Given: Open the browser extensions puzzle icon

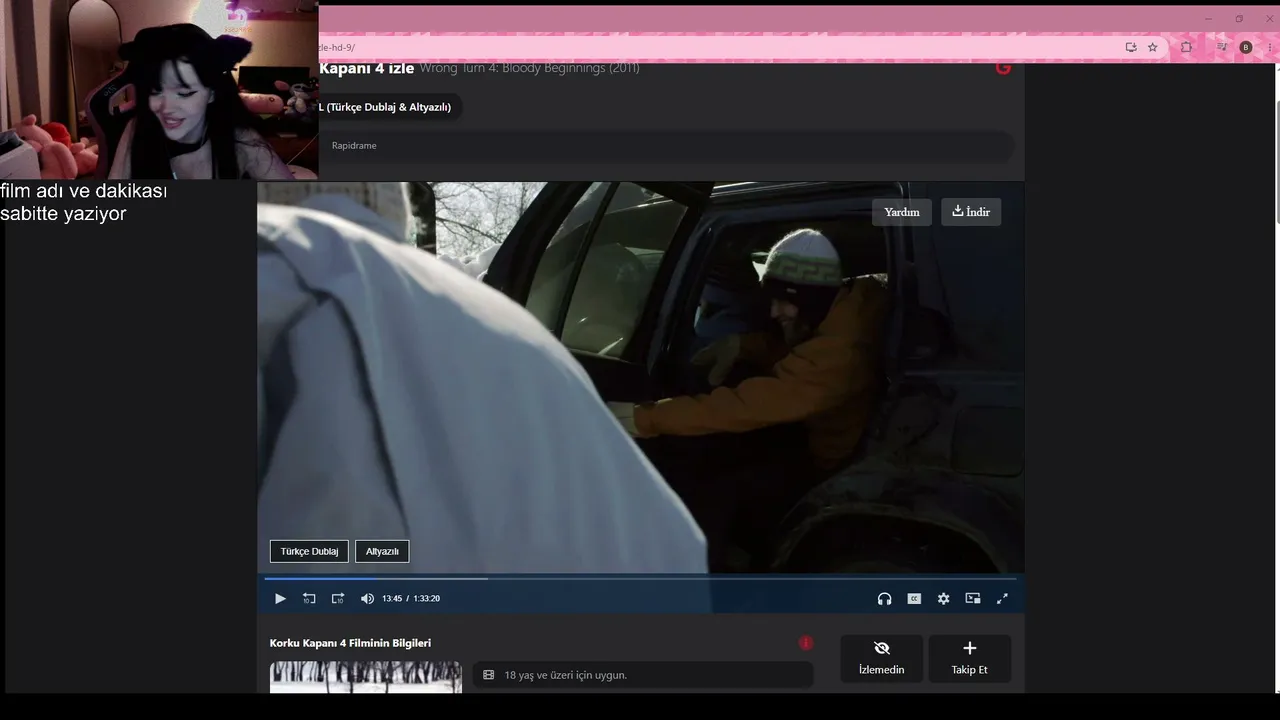Looking at the screenshot, I should 1187,47.
